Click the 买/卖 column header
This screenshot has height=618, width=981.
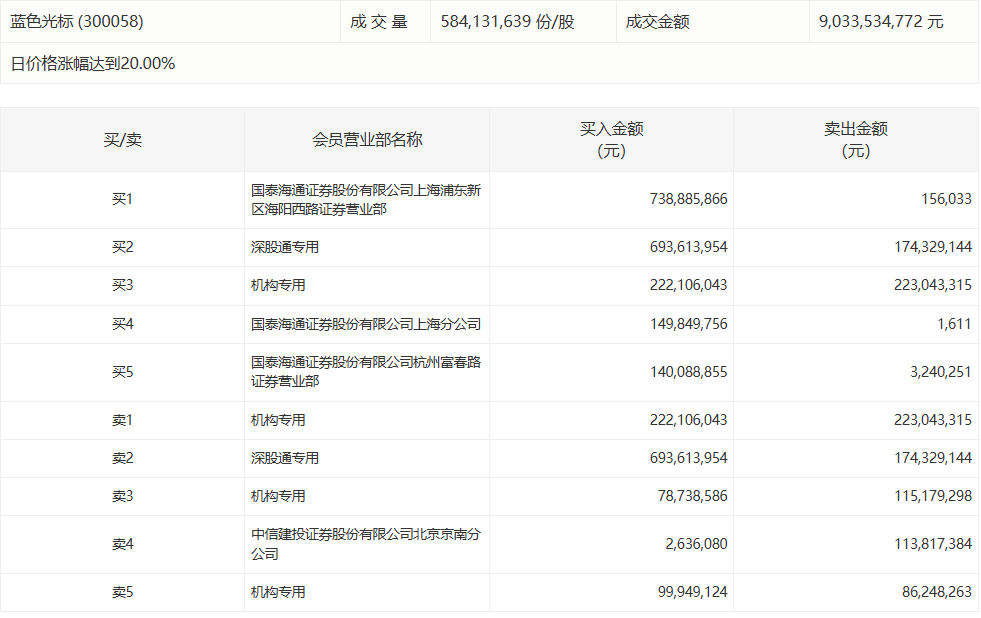pos(122,140)
